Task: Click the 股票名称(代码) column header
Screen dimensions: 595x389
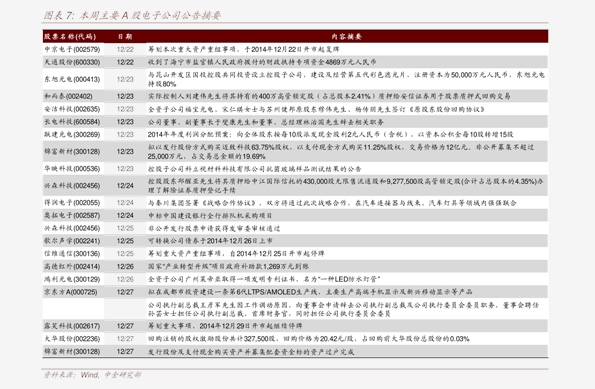Action: coord(70,36)
